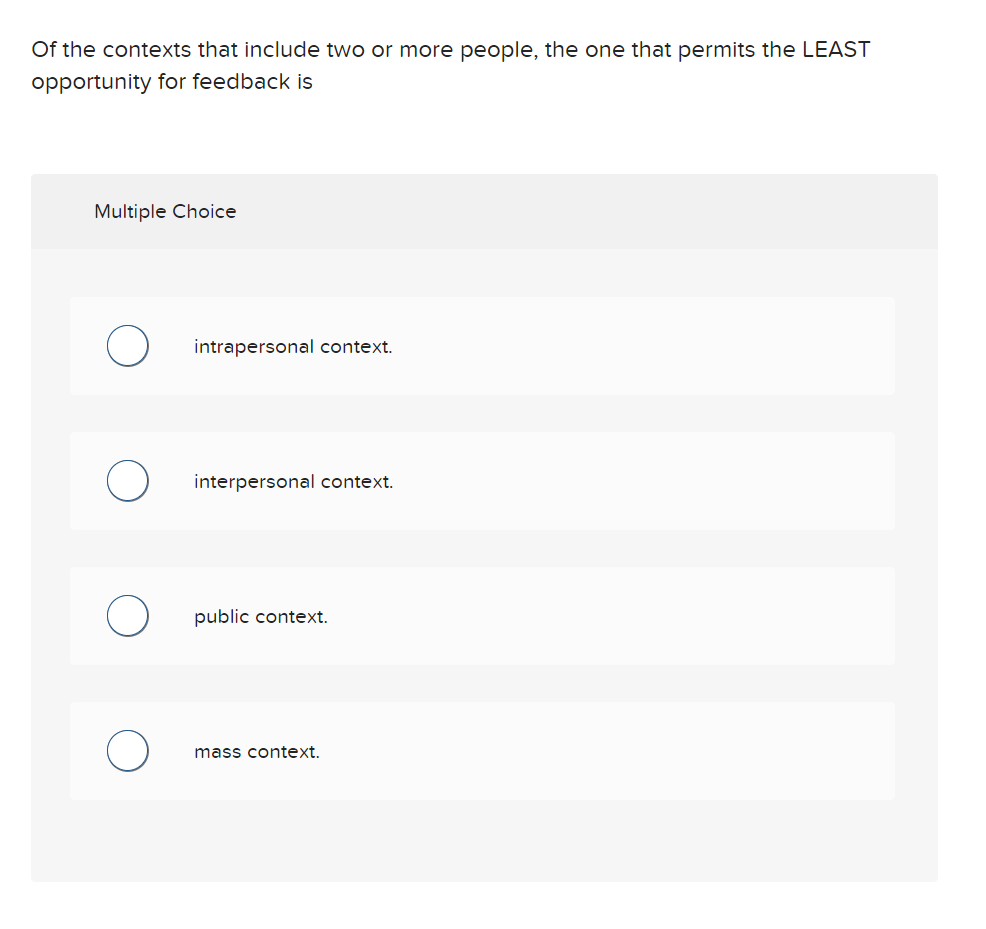Select the mass context radio button
Viewport: 986px width, 929px height.
point(127,750)
